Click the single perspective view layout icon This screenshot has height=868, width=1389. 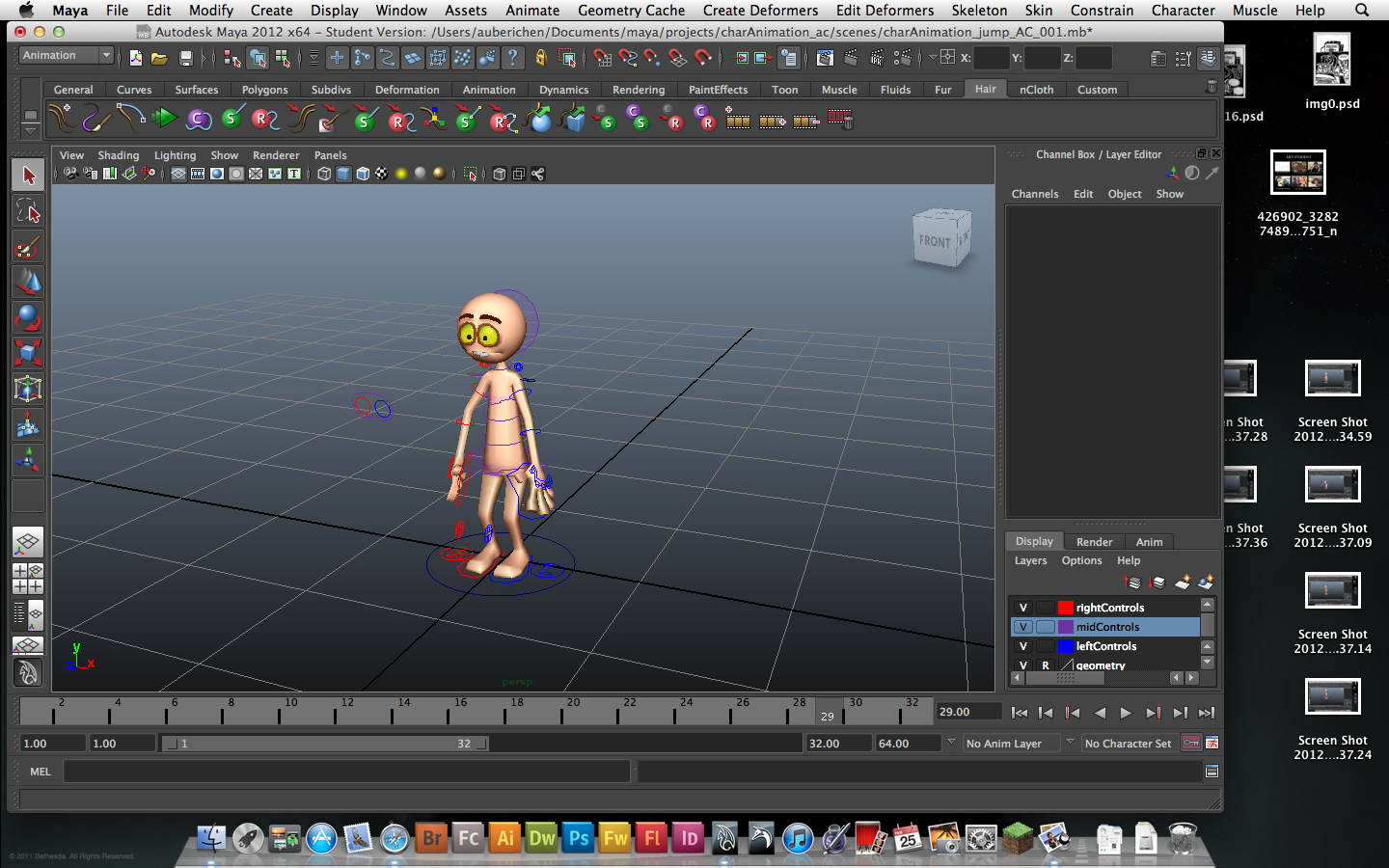tap(27, 543)
